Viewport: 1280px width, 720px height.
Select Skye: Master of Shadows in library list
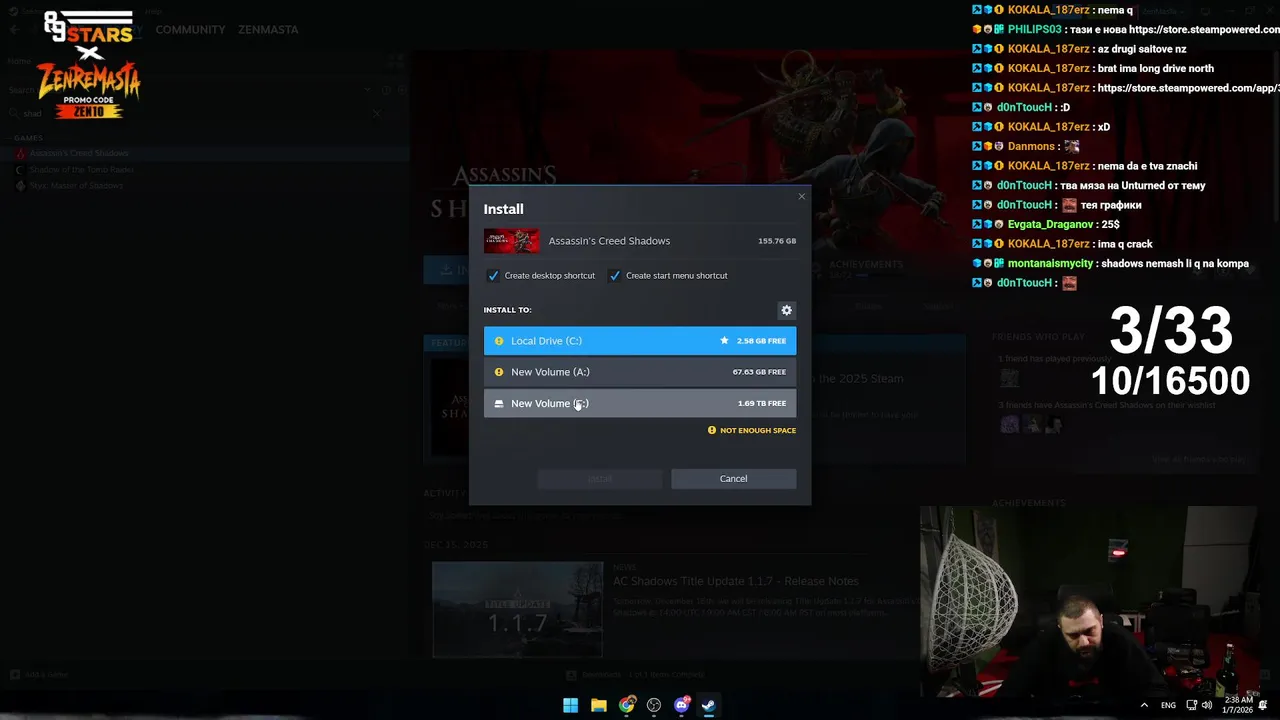click(x=76, y=185)
